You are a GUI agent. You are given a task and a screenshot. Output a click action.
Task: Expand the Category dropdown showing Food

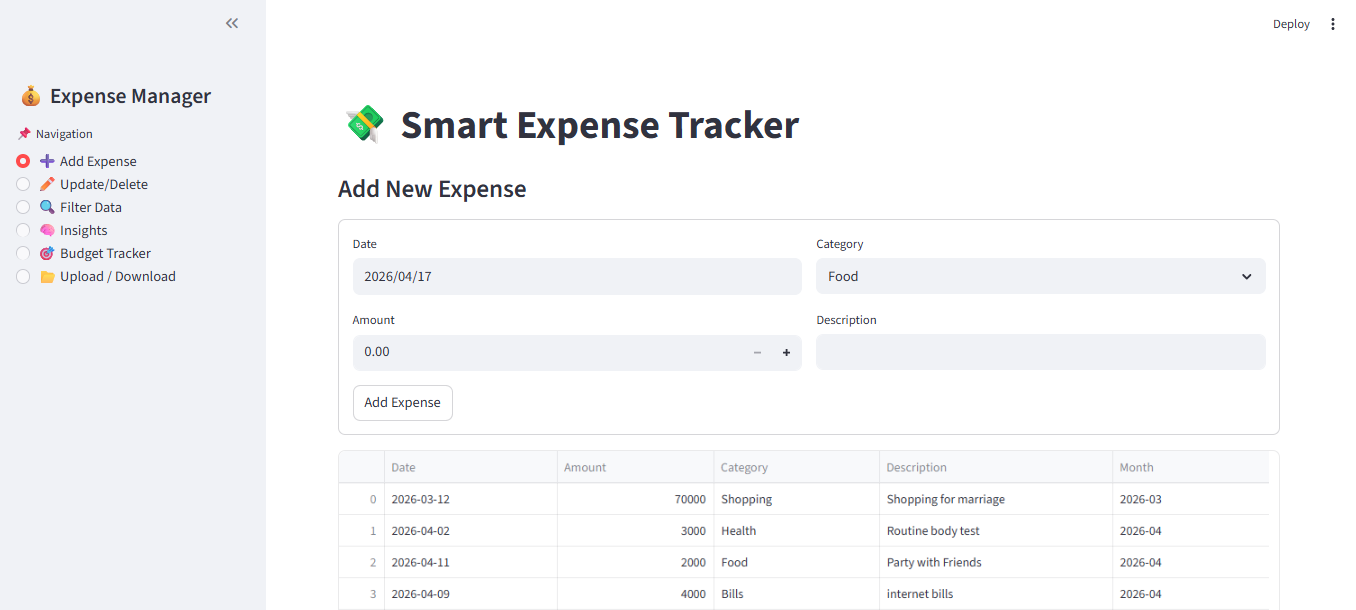point(1040,276)
